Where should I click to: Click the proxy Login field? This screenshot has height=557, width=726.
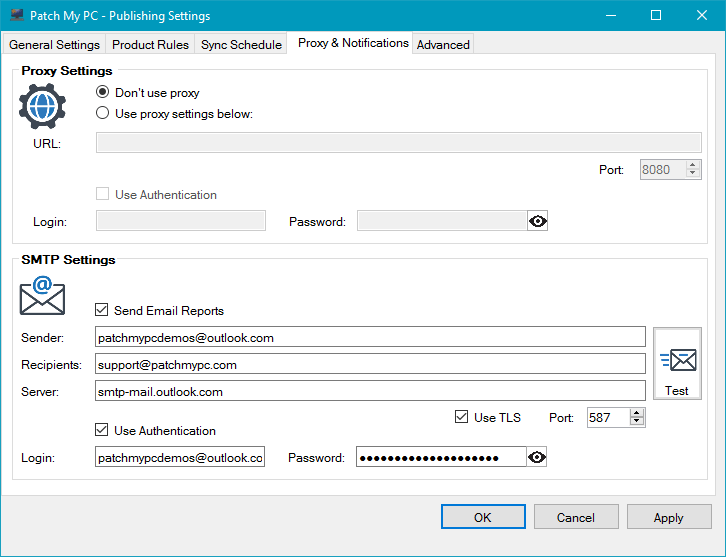pyautogui.click(x=181, y=221)
